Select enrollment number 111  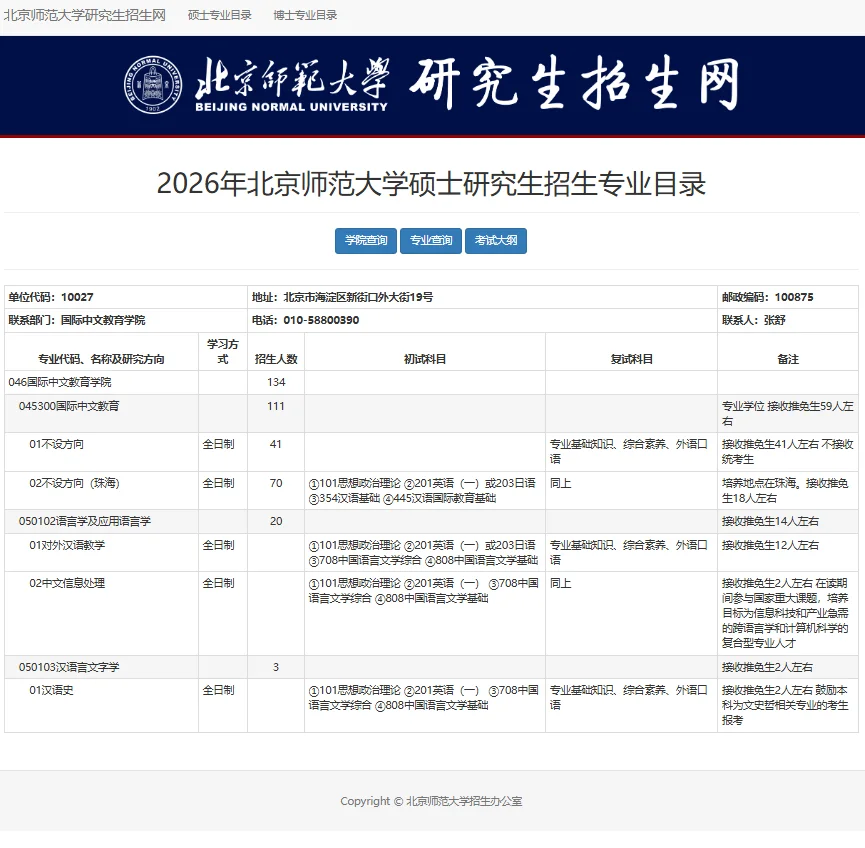(276, 406)
